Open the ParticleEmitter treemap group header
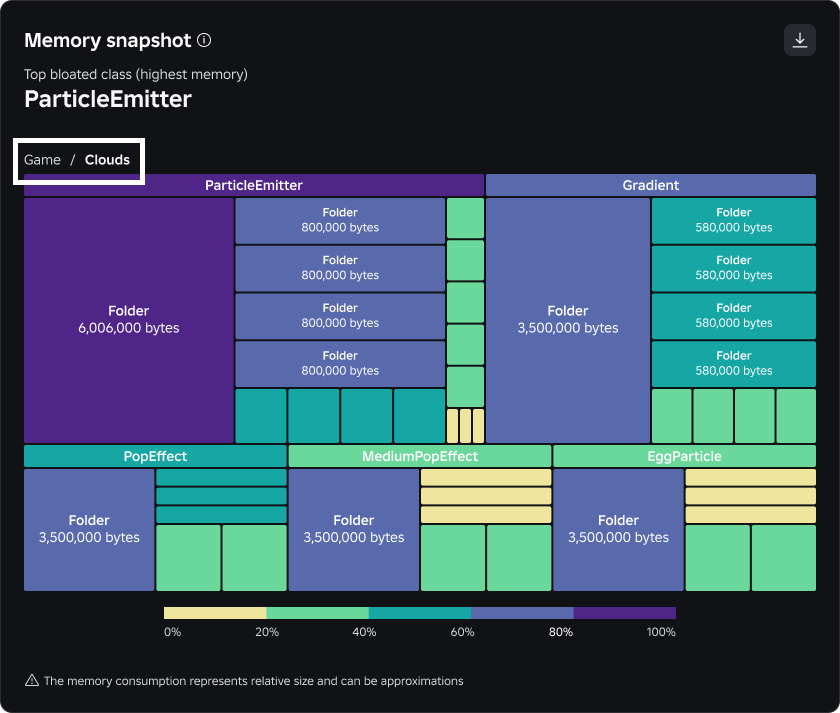 pos(254,185)
